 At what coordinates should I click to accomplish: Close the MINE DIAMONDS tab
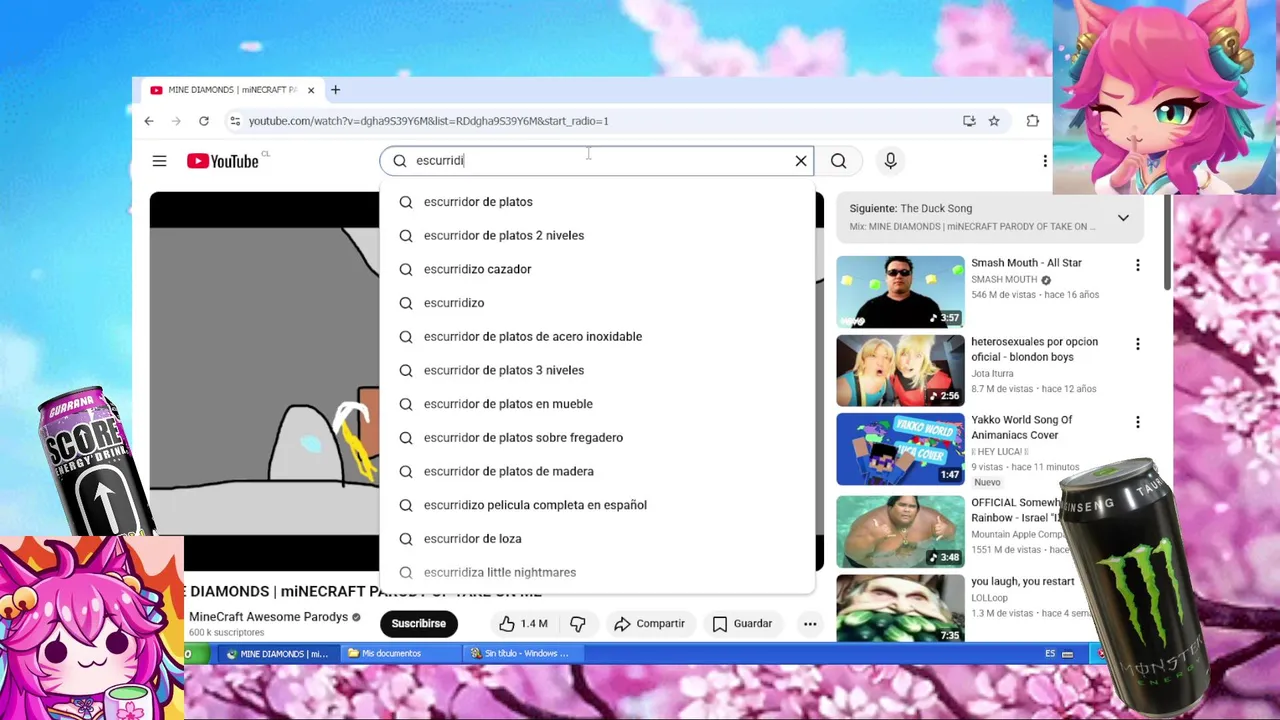coord(311,90)
